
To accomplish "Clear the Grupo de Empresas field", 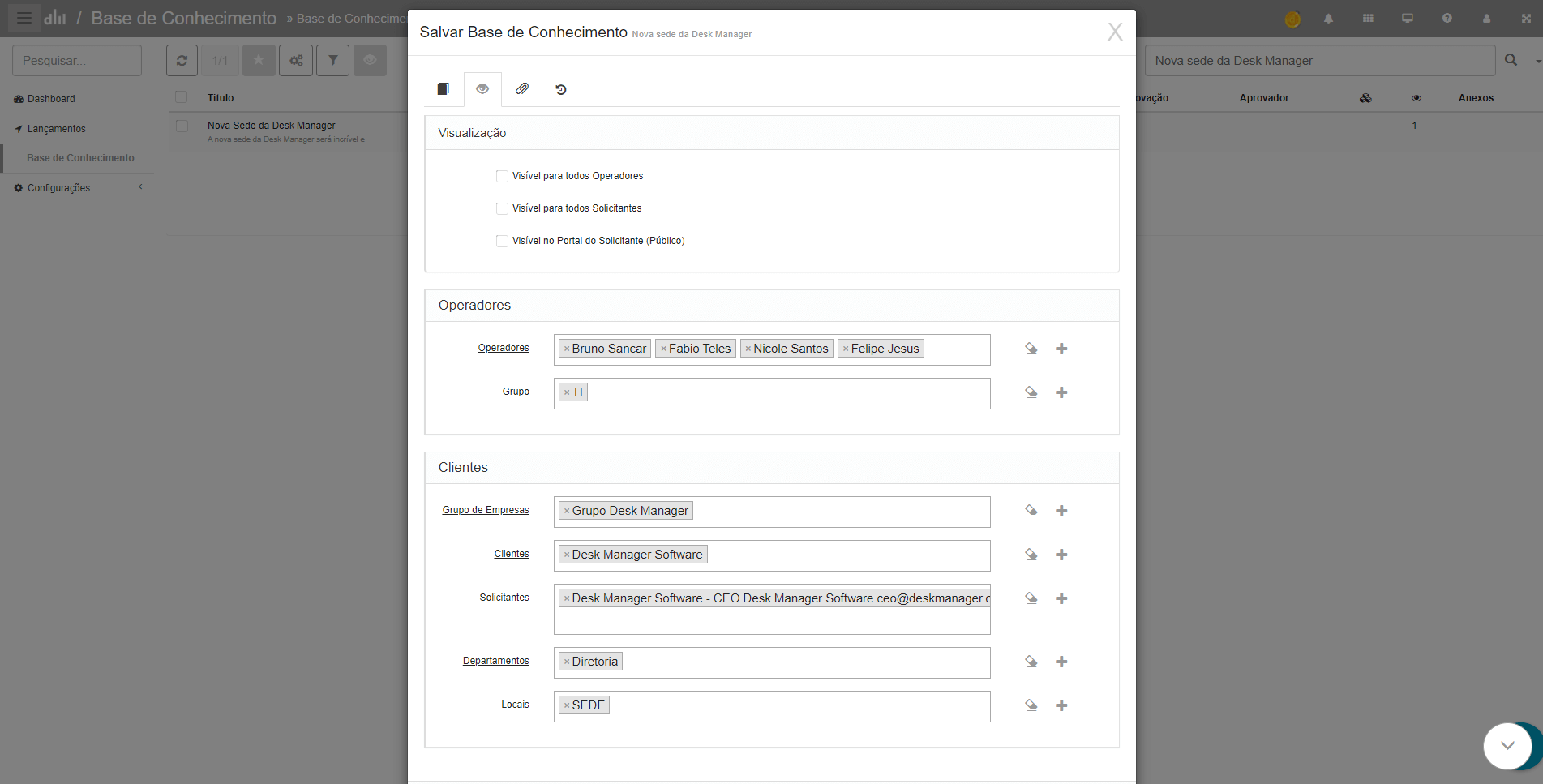I will (1031, 511).
